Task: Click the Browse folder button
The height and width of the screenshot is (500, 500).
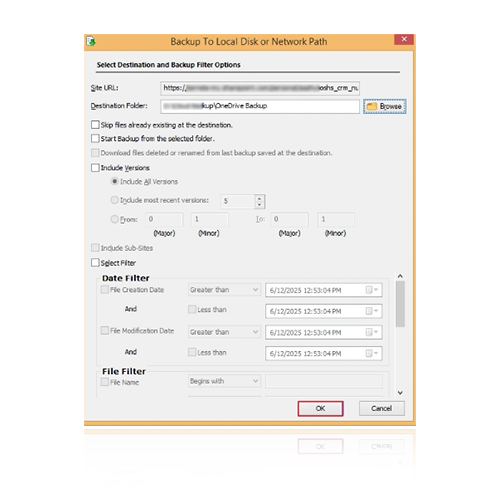Action: pyautogui.click(x=384, y=106)
